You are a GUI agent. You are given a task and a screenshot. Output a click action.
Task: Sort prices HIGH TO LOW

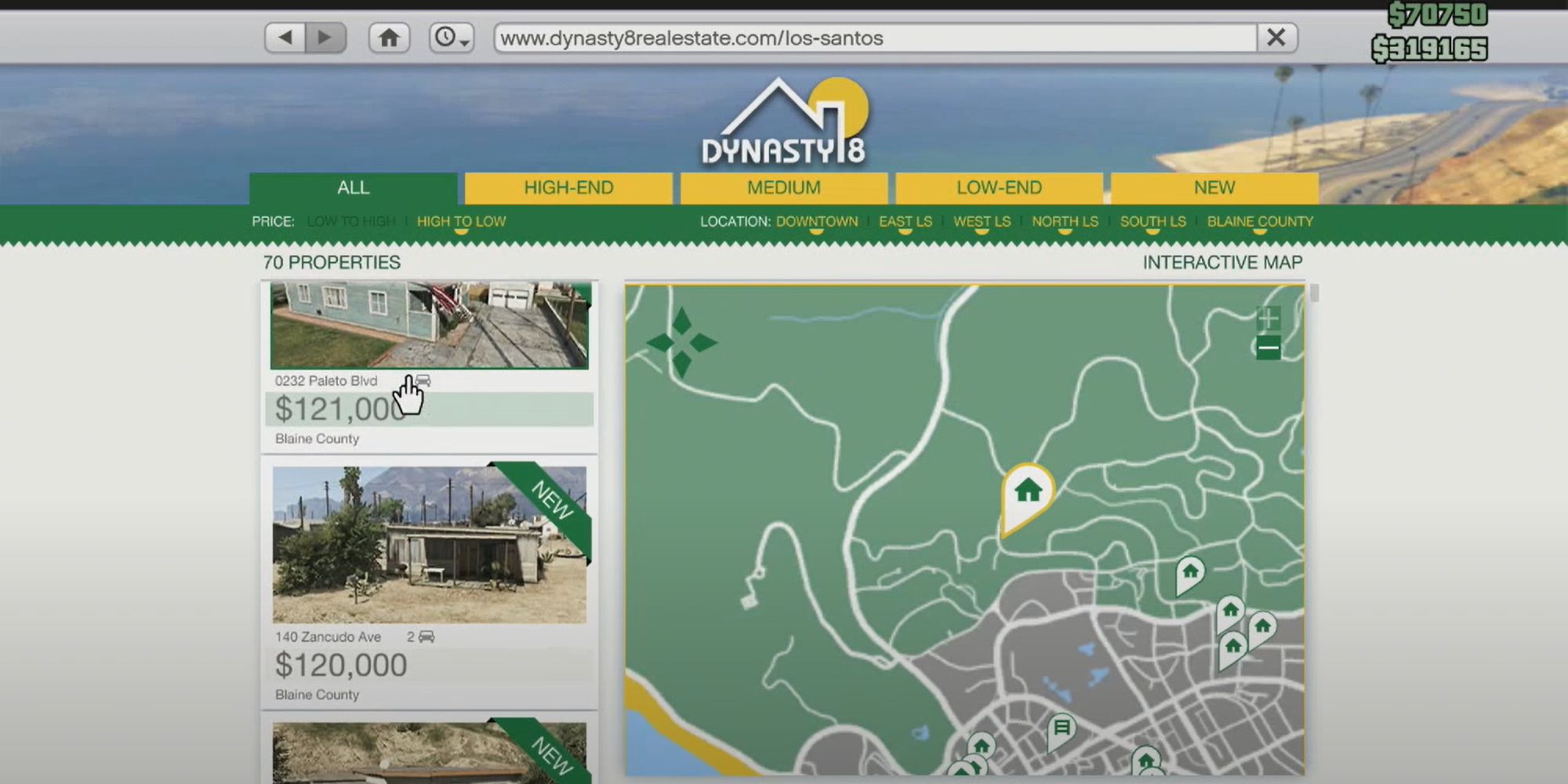tap(461, 222)
